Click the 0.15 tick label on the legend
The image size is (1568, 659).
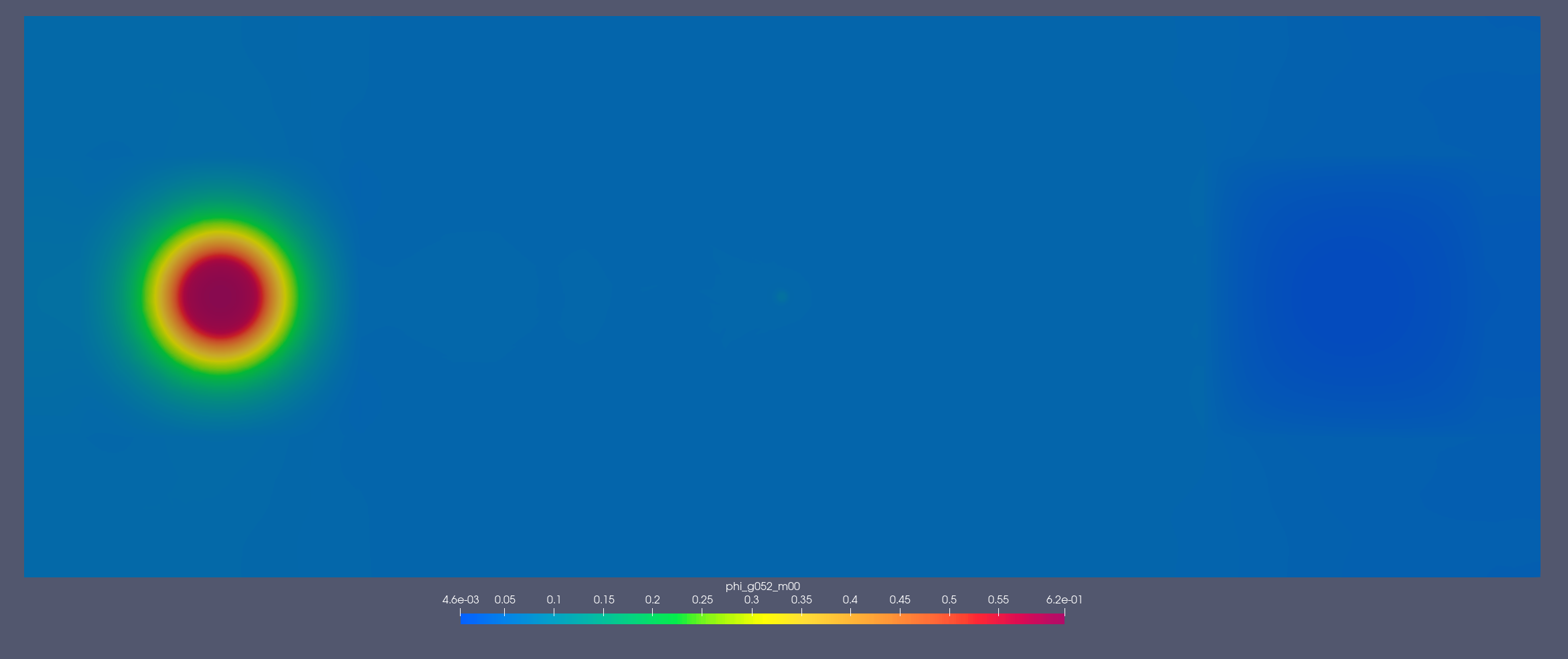(x=603, y=599)
